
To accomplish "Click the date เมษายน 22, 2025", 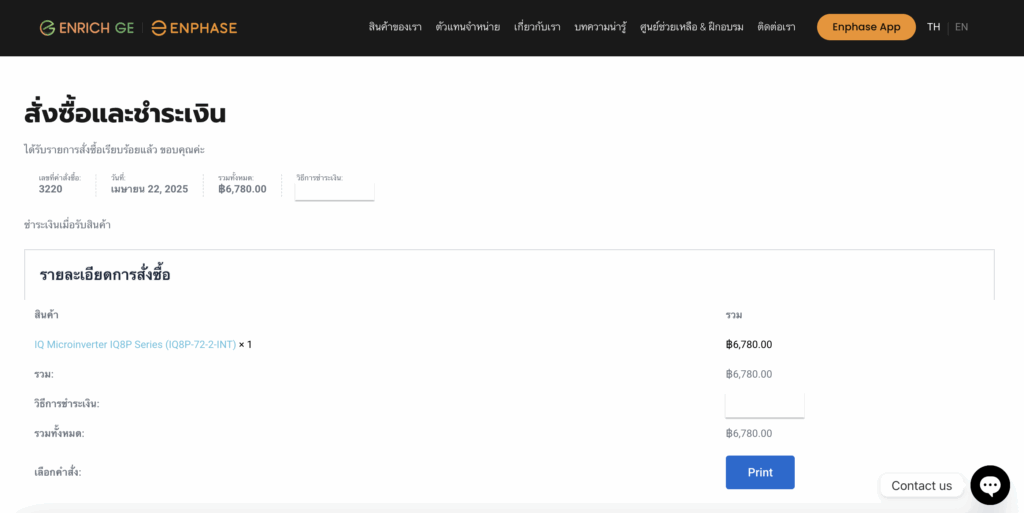I will [x=149, y=189].
